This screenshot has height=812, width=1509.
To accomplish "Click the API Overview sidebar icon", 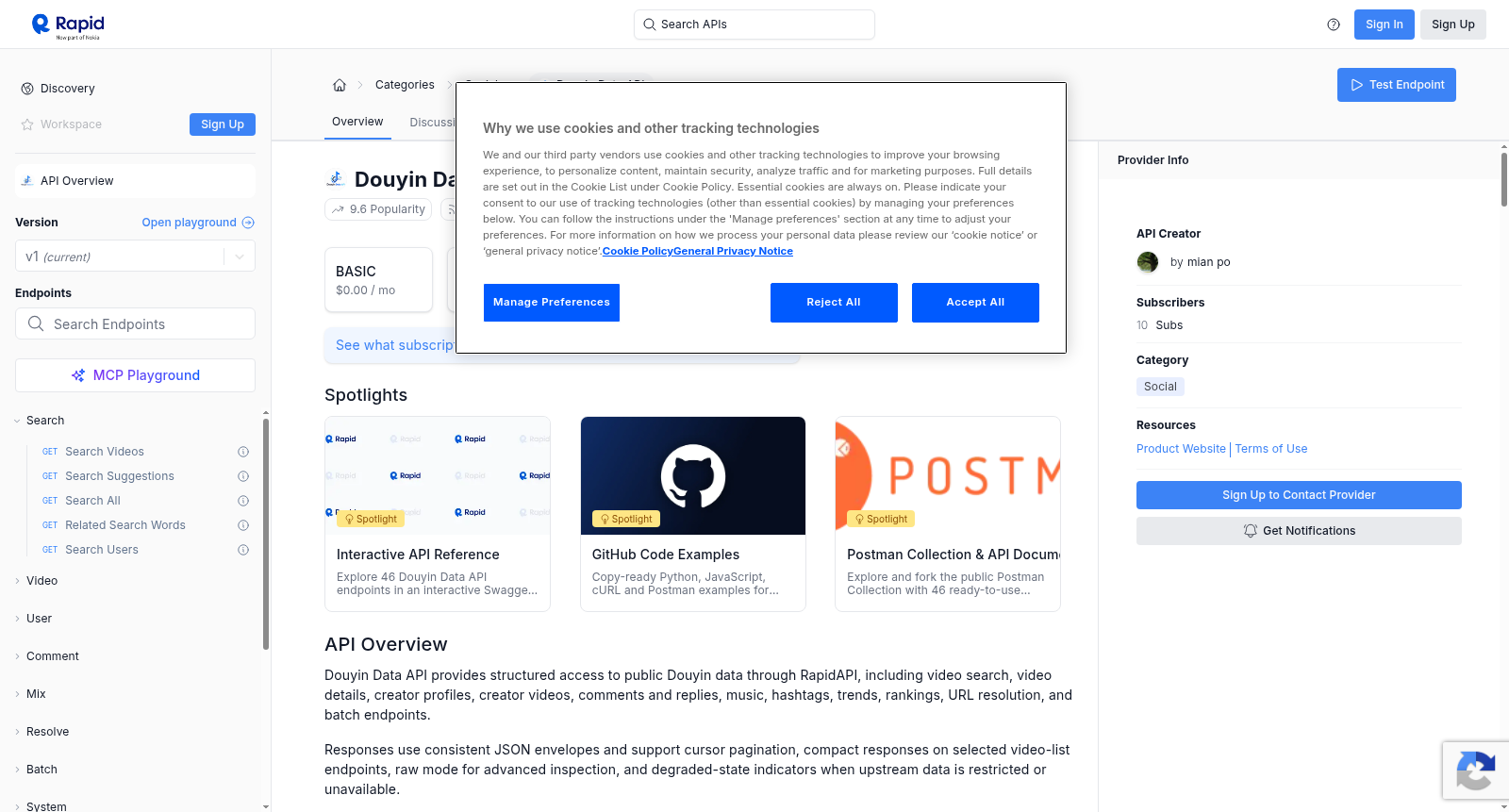I will click(x=27, y=181).
